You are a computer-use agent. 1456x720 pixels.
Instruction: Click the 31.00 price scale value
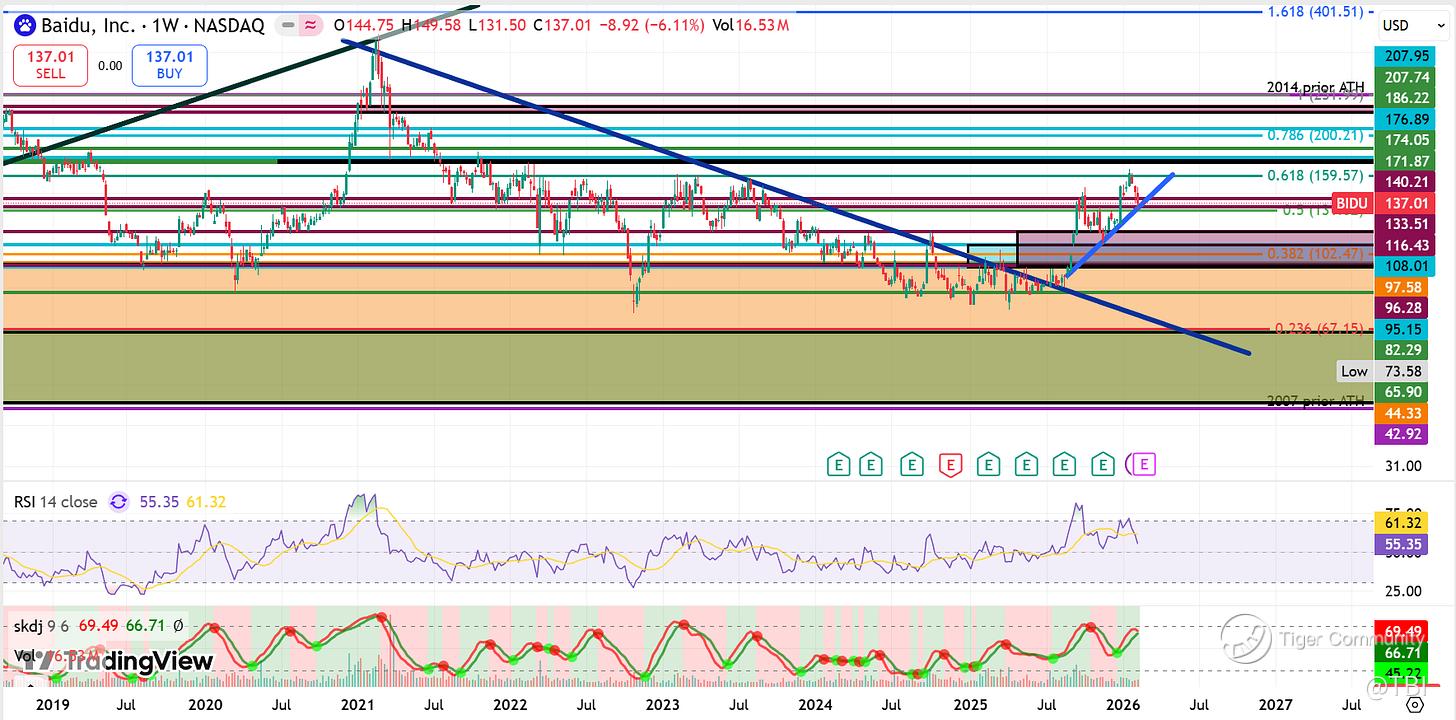tap(1403, 466)
